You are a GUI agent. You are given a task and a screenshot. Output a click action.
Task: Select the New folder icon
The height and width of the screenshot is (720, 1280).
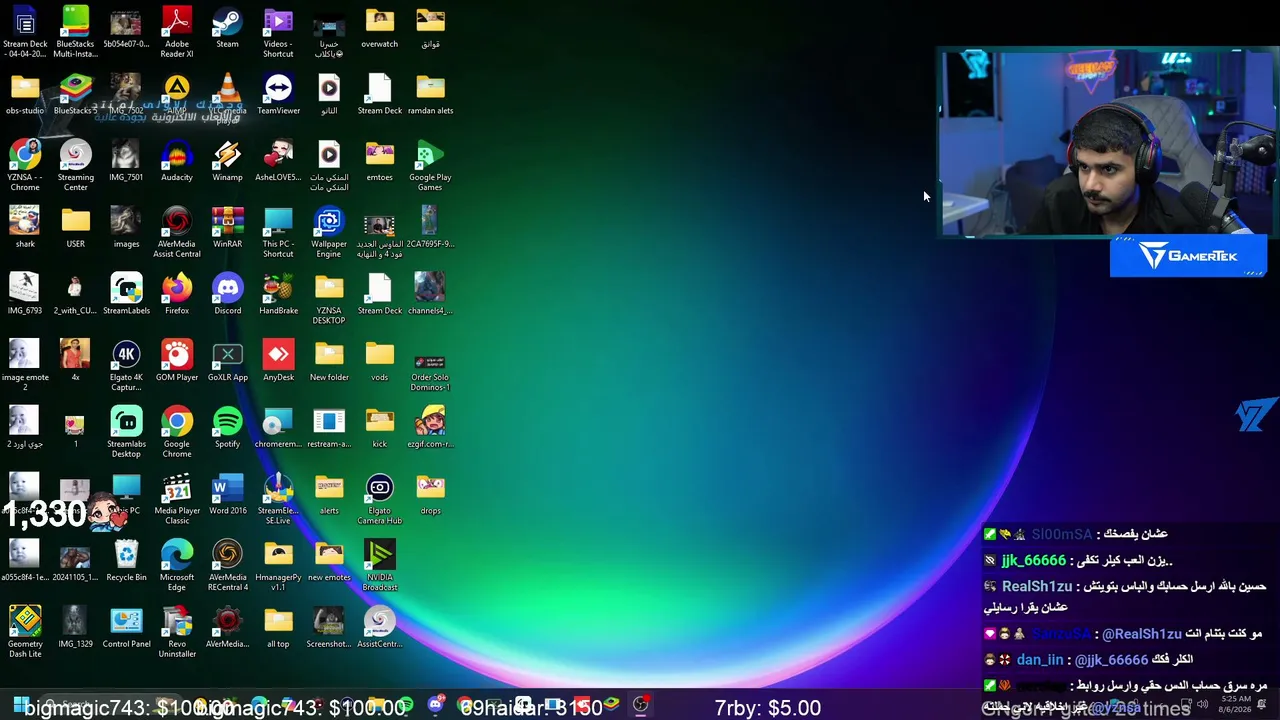329,362
